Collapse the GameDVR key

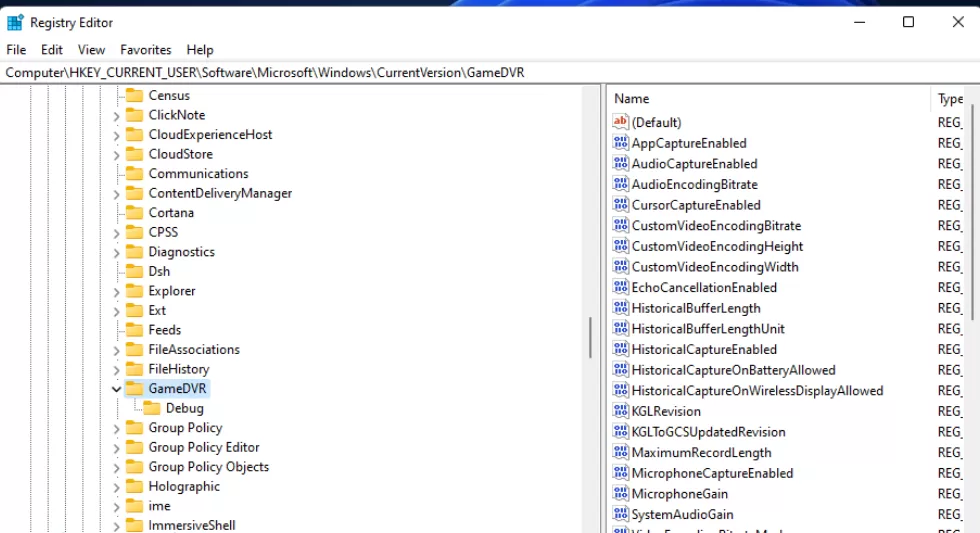click(116, 389)
